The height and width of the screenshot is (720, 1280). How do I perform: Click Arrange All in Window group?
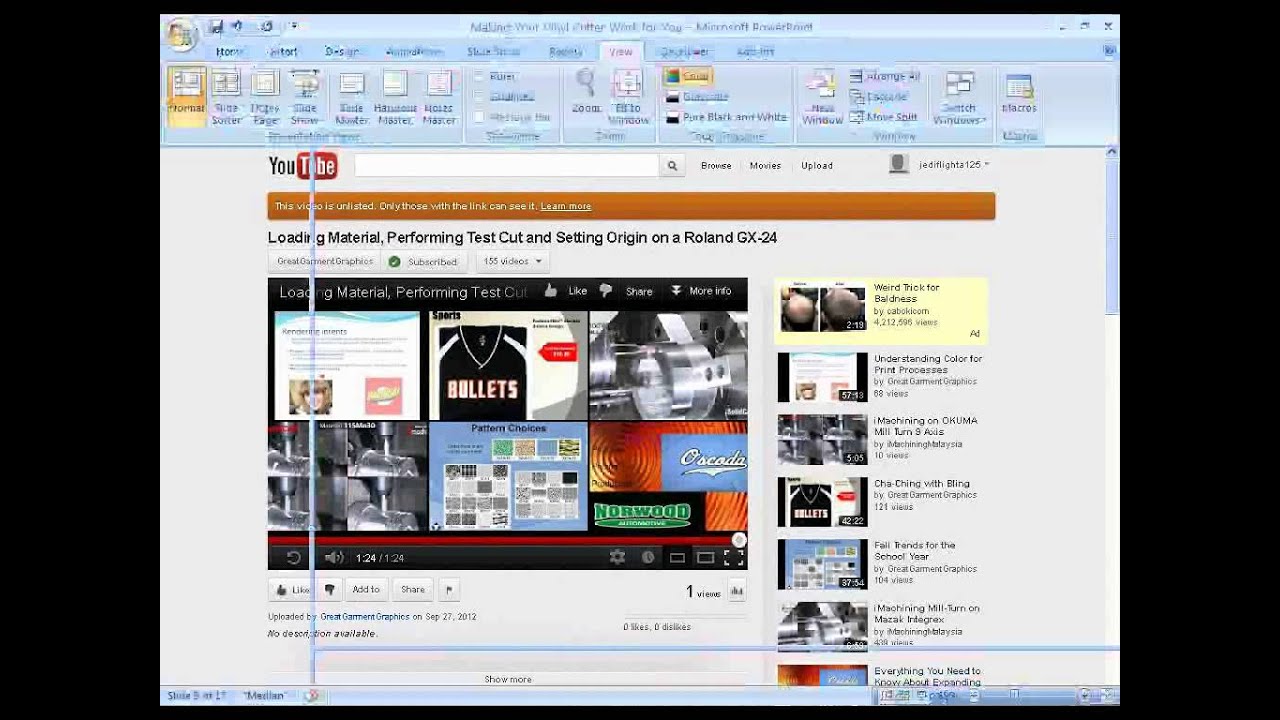pos(884,76)
